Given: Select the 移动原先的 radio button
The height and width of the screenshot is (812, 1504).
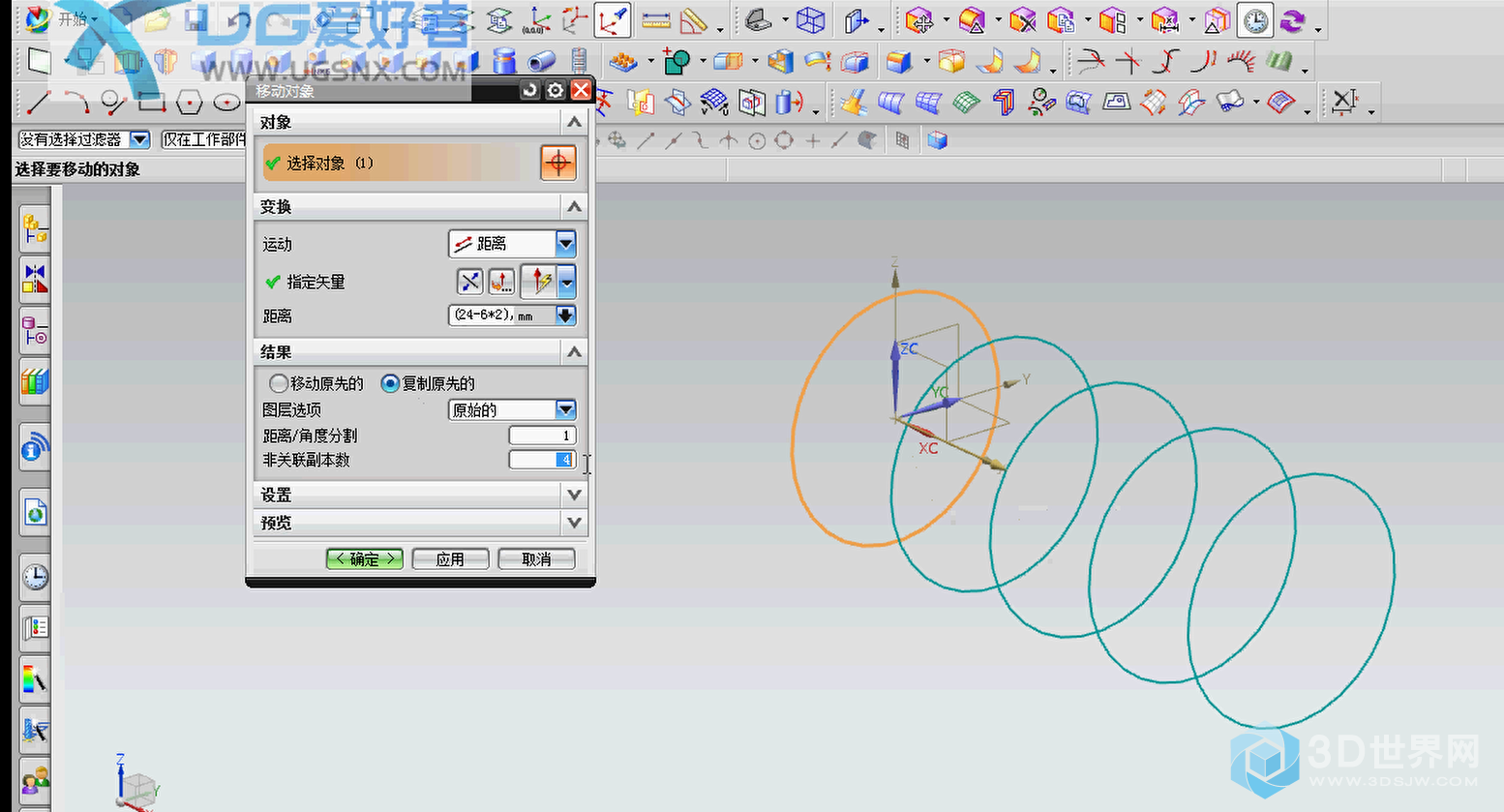Looking at the screenshot, I should point(279,383).
